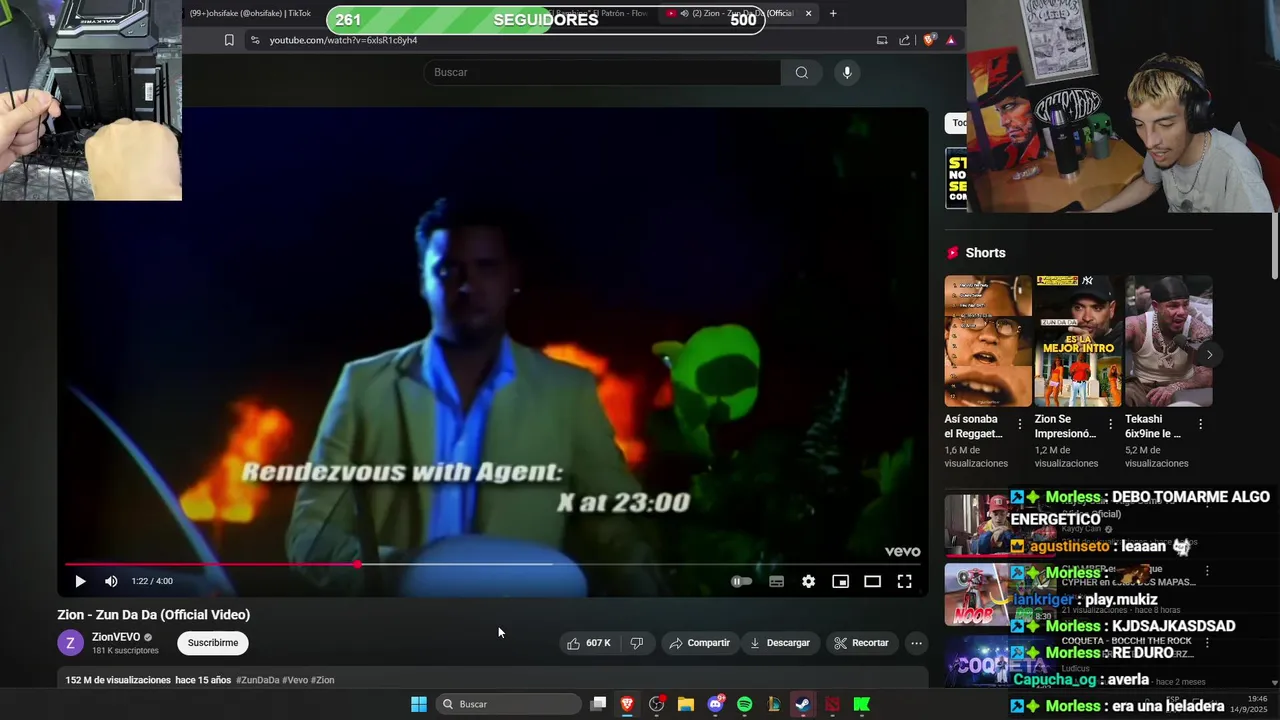1280x720 pixels.
Task: Click the Compartir button
Action: 700,643
